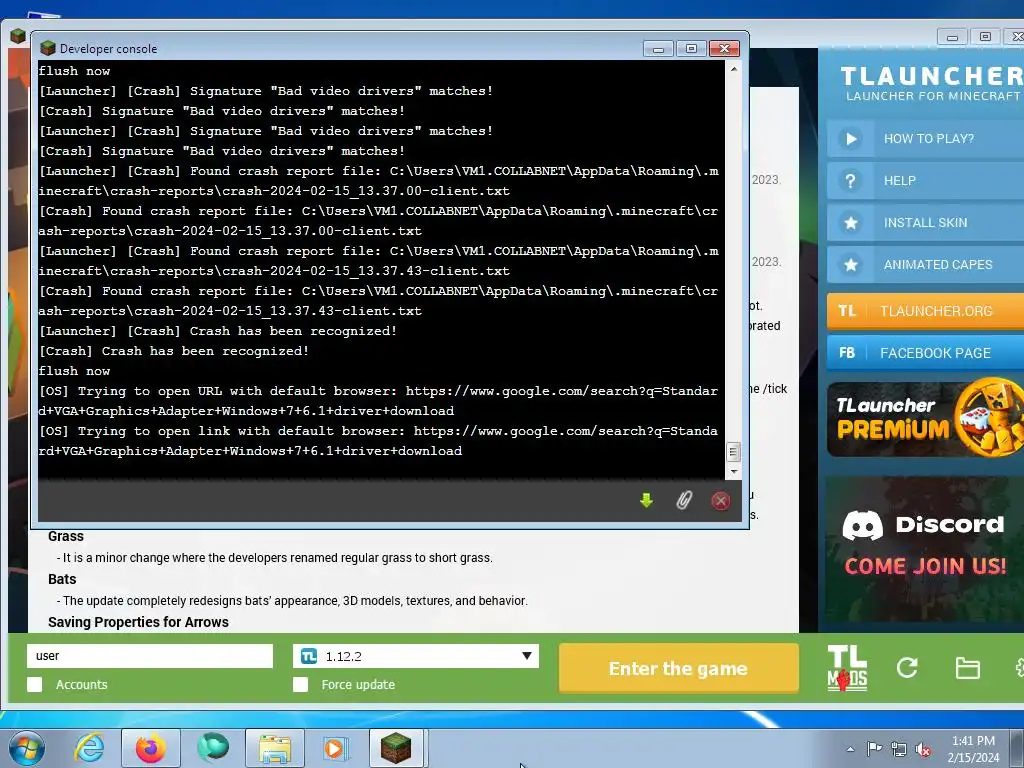Launch Internet Explorer from taskbar
1024x768 pixels.
click(89, 748)
